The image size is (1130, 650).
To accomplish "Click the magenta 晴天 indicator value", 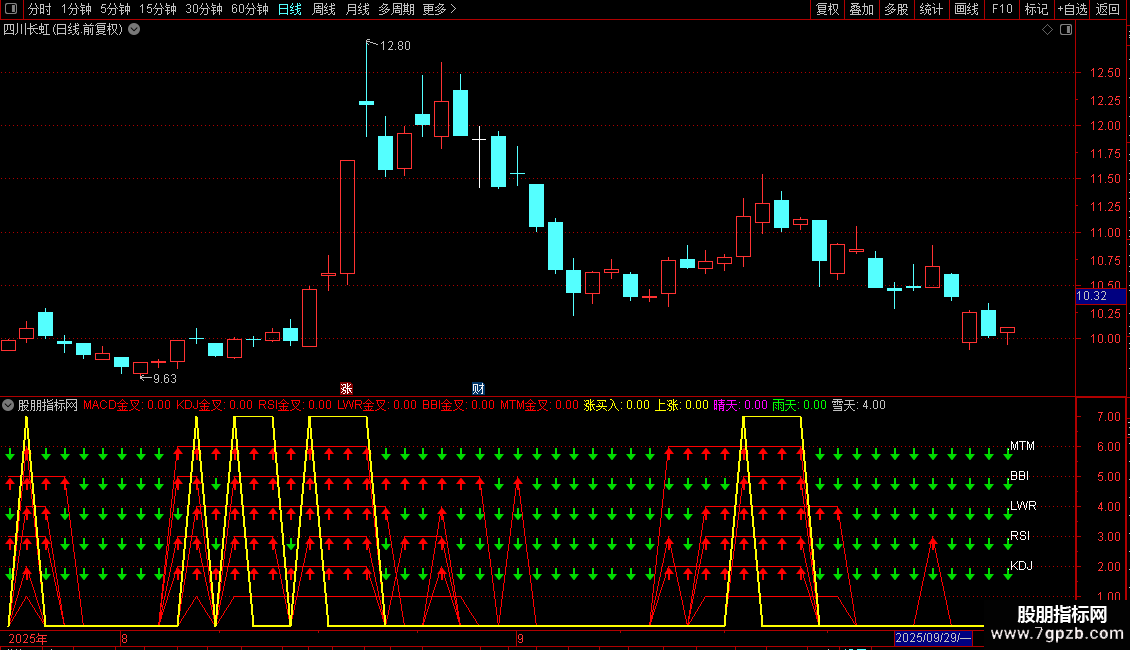I will [741, 405].
